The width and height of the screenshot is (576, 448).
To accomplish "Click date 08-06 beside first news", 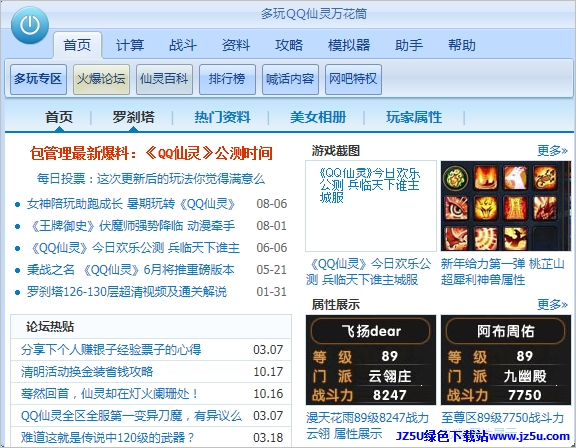I will (271, 204).
